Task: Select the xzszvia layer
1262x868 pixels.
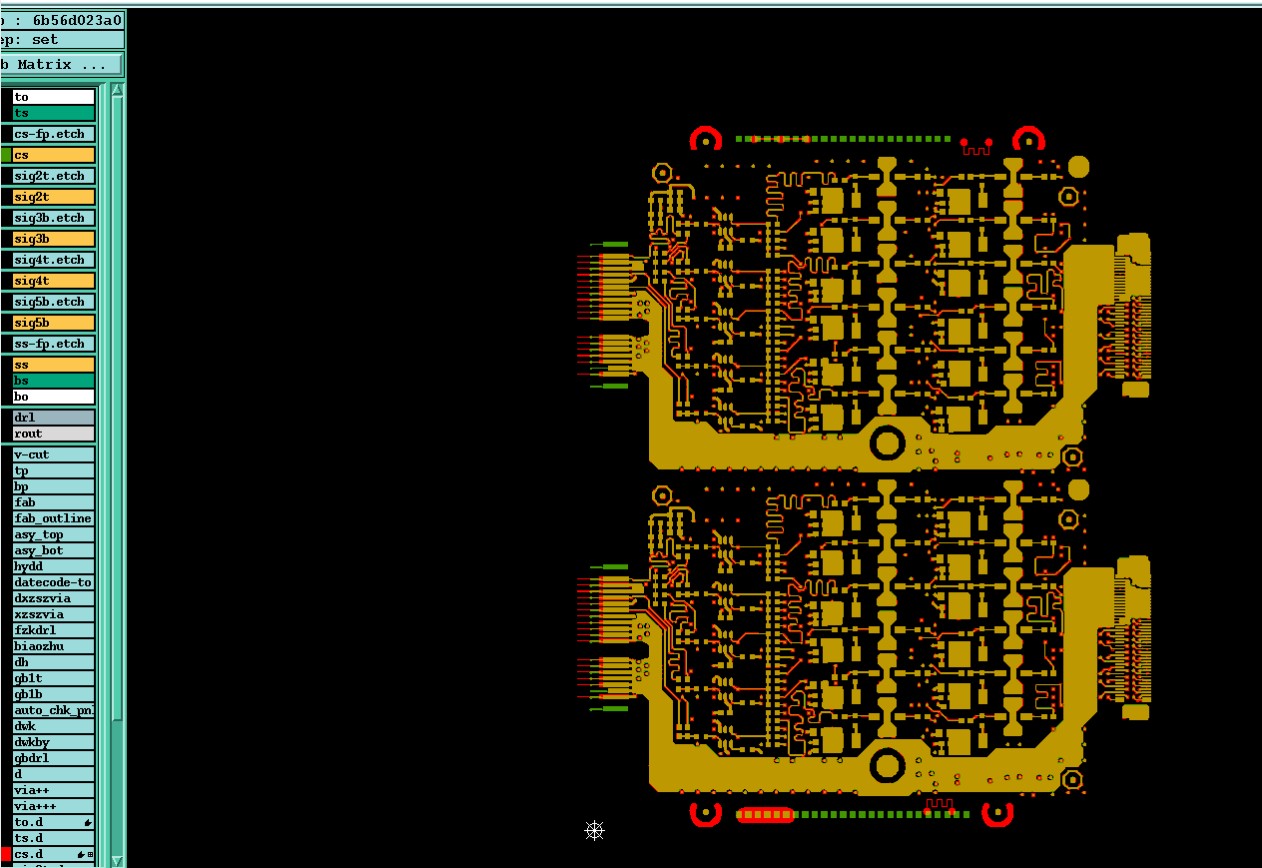Action: [54, 615]
